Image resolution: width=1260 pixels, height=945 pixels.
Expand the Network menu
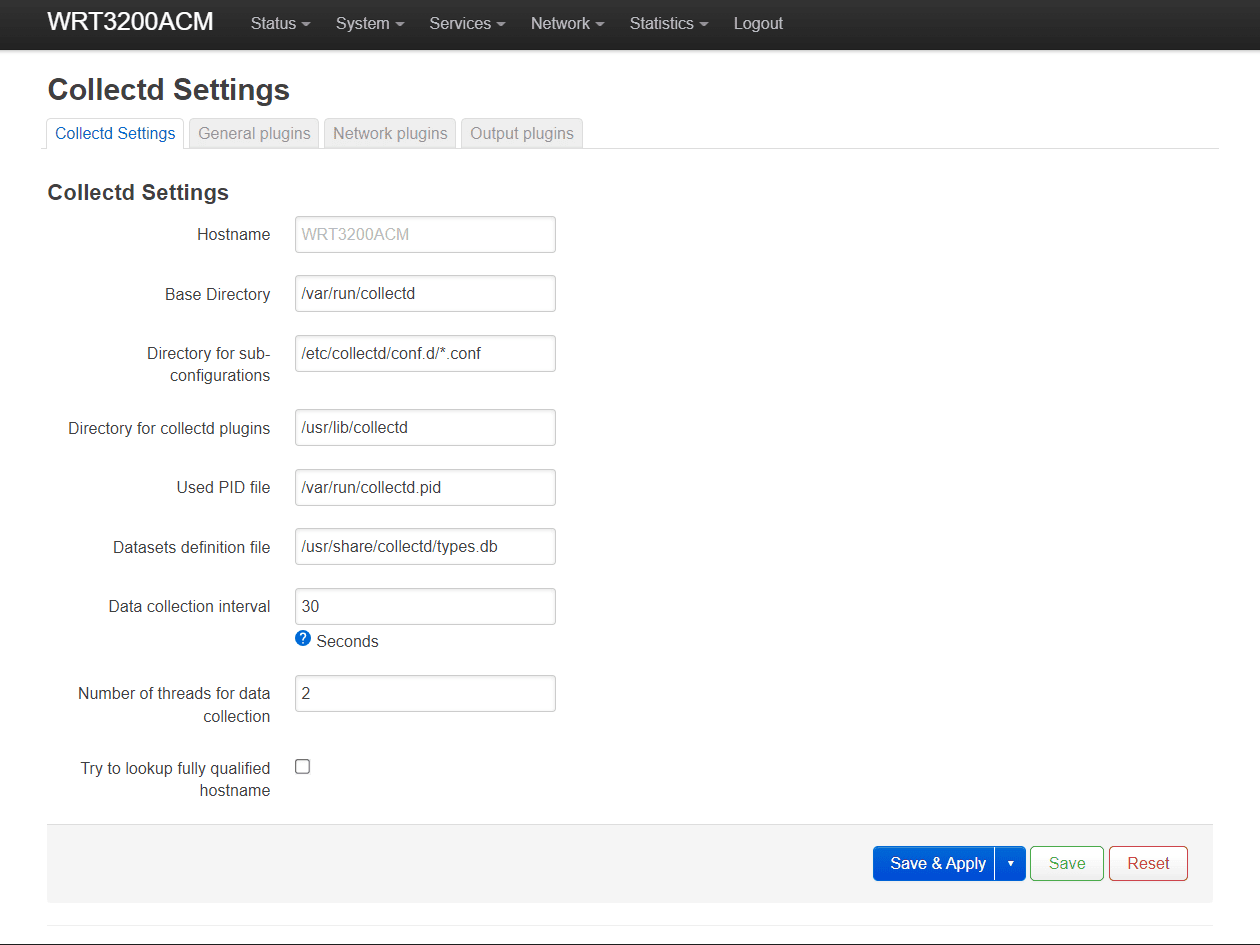click(567, 23)
